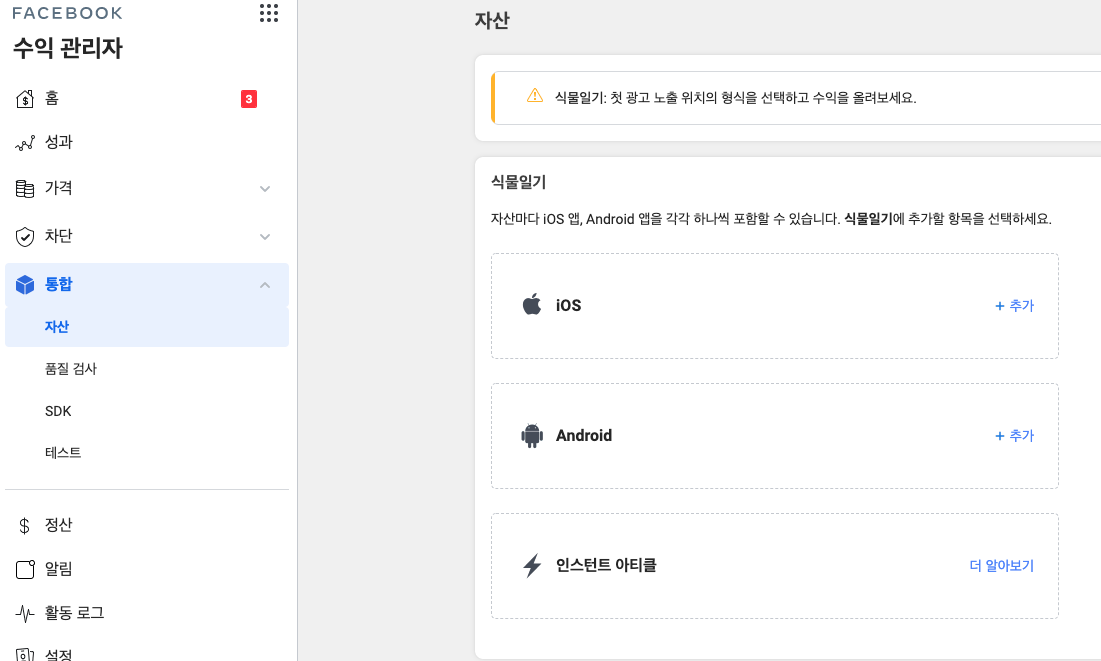Click the Android card label
Screen dimensions: 1101x661
(584, 436)
